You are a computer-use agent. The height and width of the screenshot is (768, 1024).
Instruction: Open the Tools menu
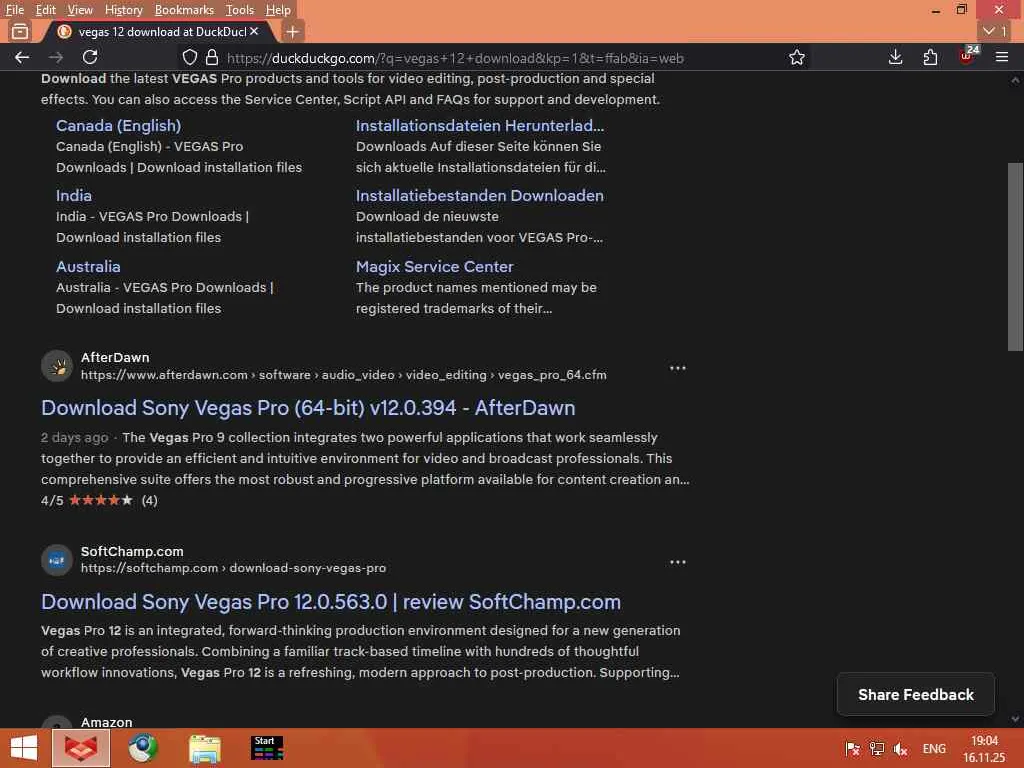coord(240,10)
